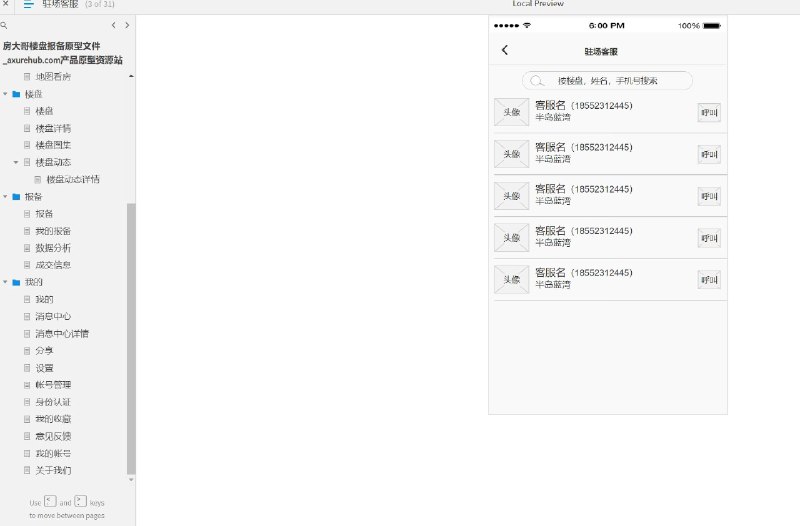Open the 楼盘图集 page
This screenshot has width=800, height=526.
[x=53, y=145]
